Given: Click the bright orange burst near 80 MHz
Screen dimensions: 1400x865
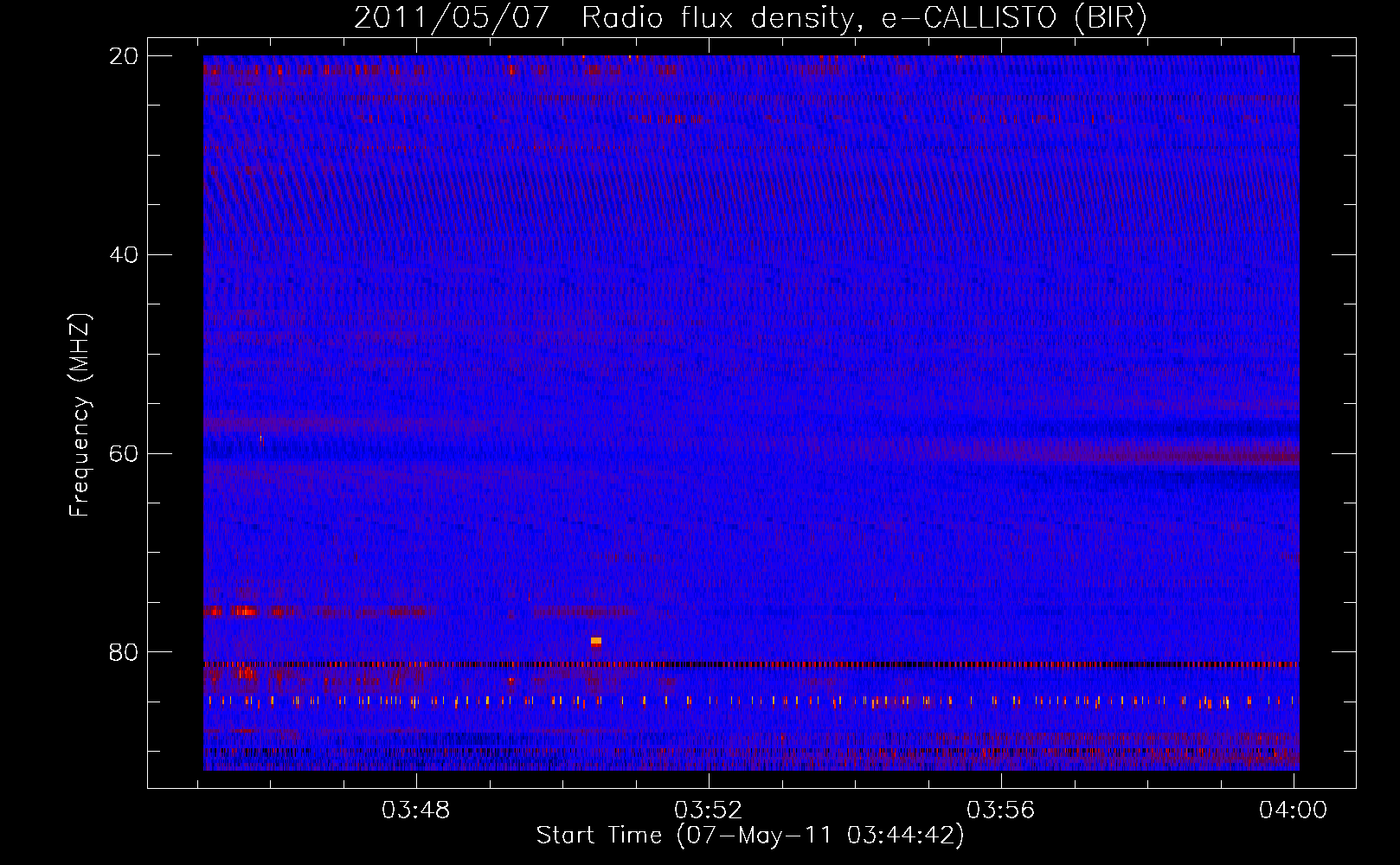Looking at the screenshot, I should tap(596, 641).
